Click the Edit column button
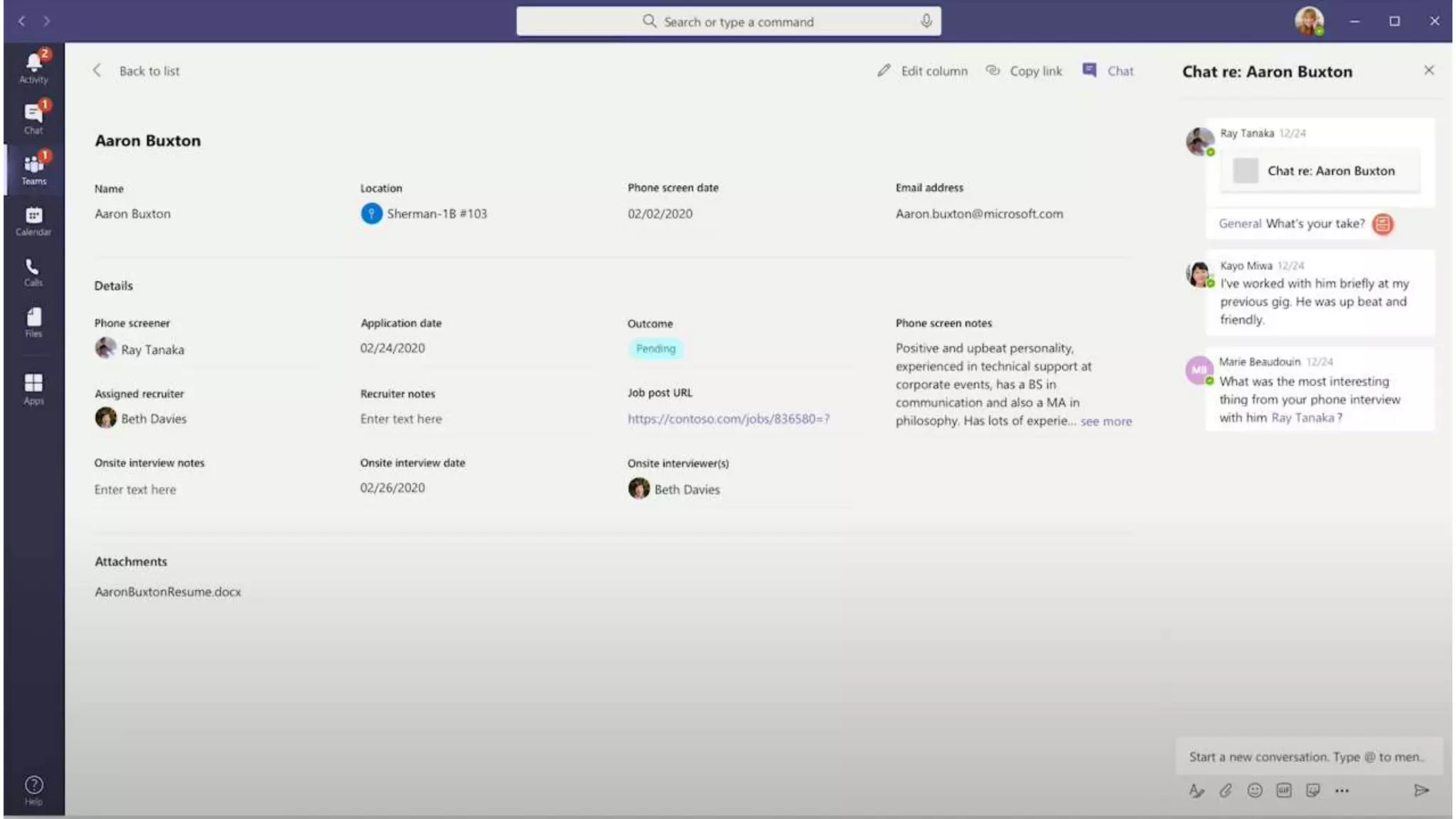Screen dimensions: 1456x819 (x=923, y=71)
